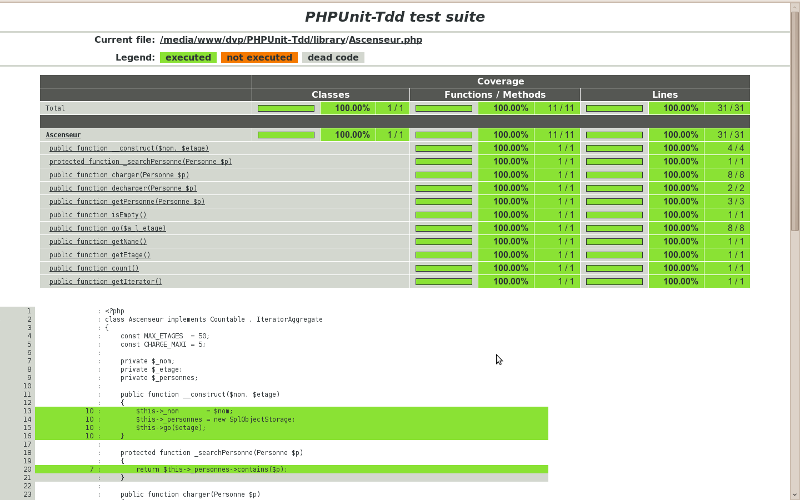This screenshot has width=800, height=500.
Task: Click source line 'protected function _searchPersonne(Personne $p)' in code
Action: [212, 453]
